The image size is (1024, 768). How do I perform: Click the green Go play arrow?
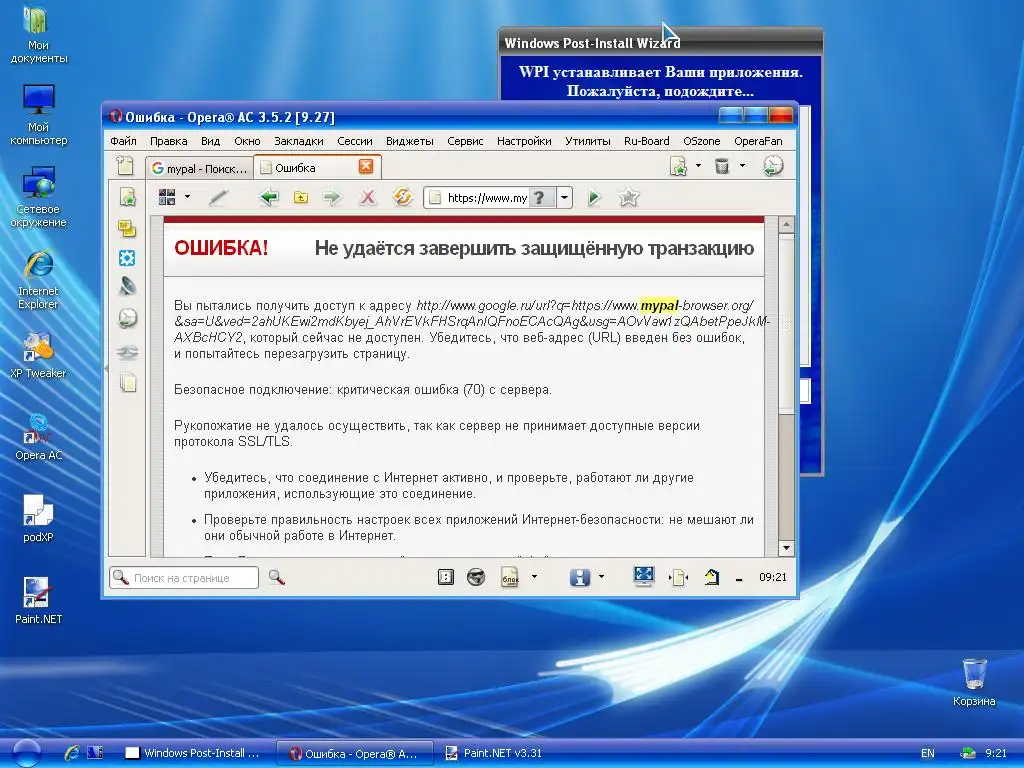click(x=594, y=197)
